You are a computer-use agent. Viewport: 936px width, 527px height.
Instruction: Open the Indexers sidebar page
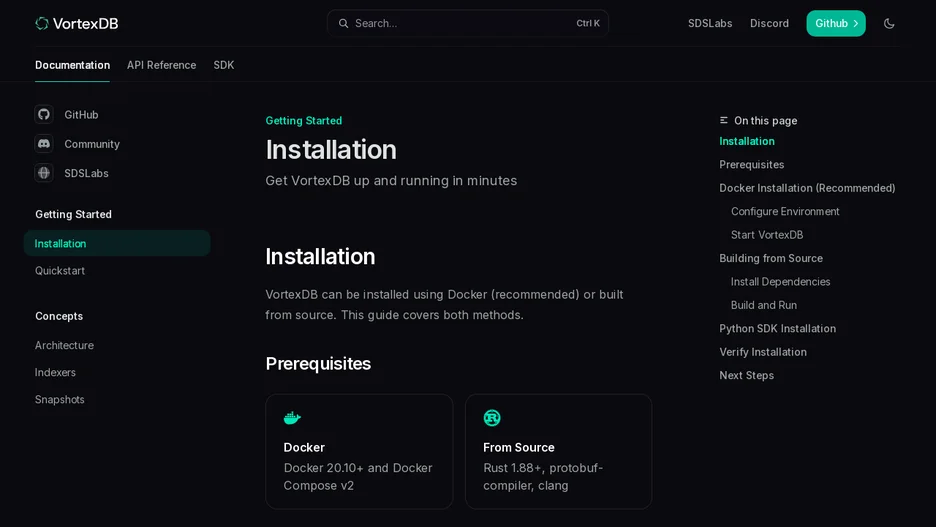(x=55, y=372)
